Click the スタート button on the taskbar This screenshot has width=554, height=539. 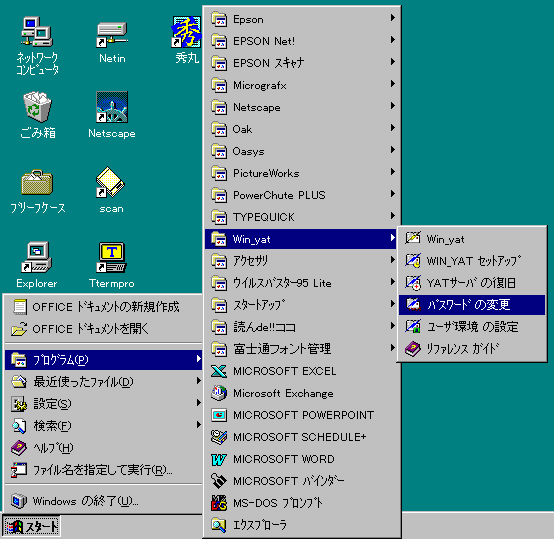click(31, 527)
